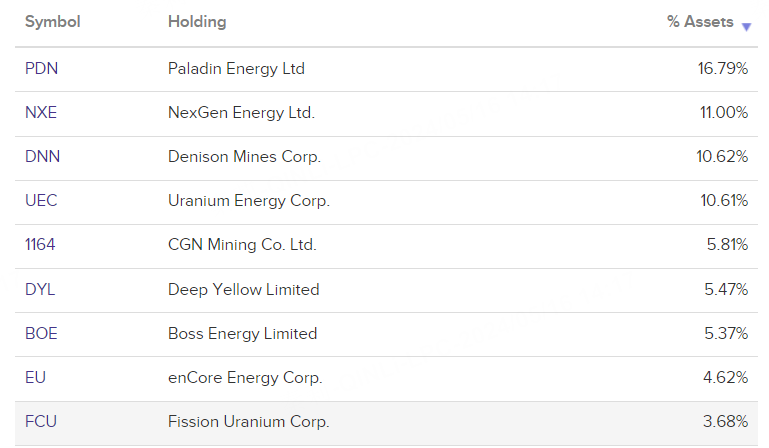Click the NexGen Energy Ltd. holding
The image size is (769, 448).
[241, 113]
